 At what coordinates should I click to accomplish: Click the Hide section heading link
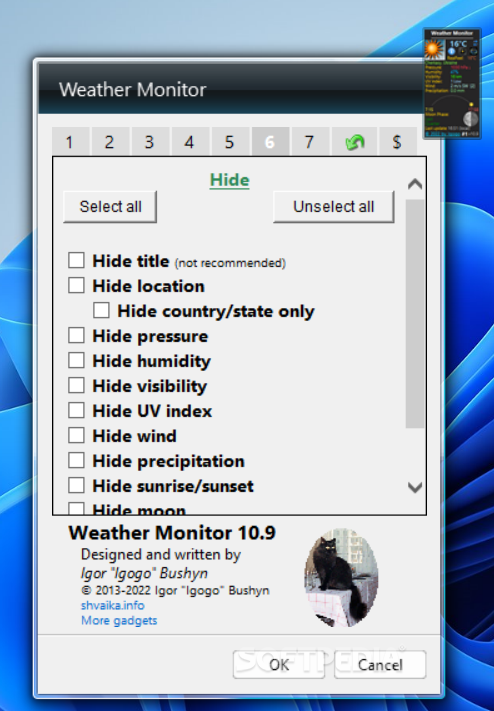click(x=230, y=180)
